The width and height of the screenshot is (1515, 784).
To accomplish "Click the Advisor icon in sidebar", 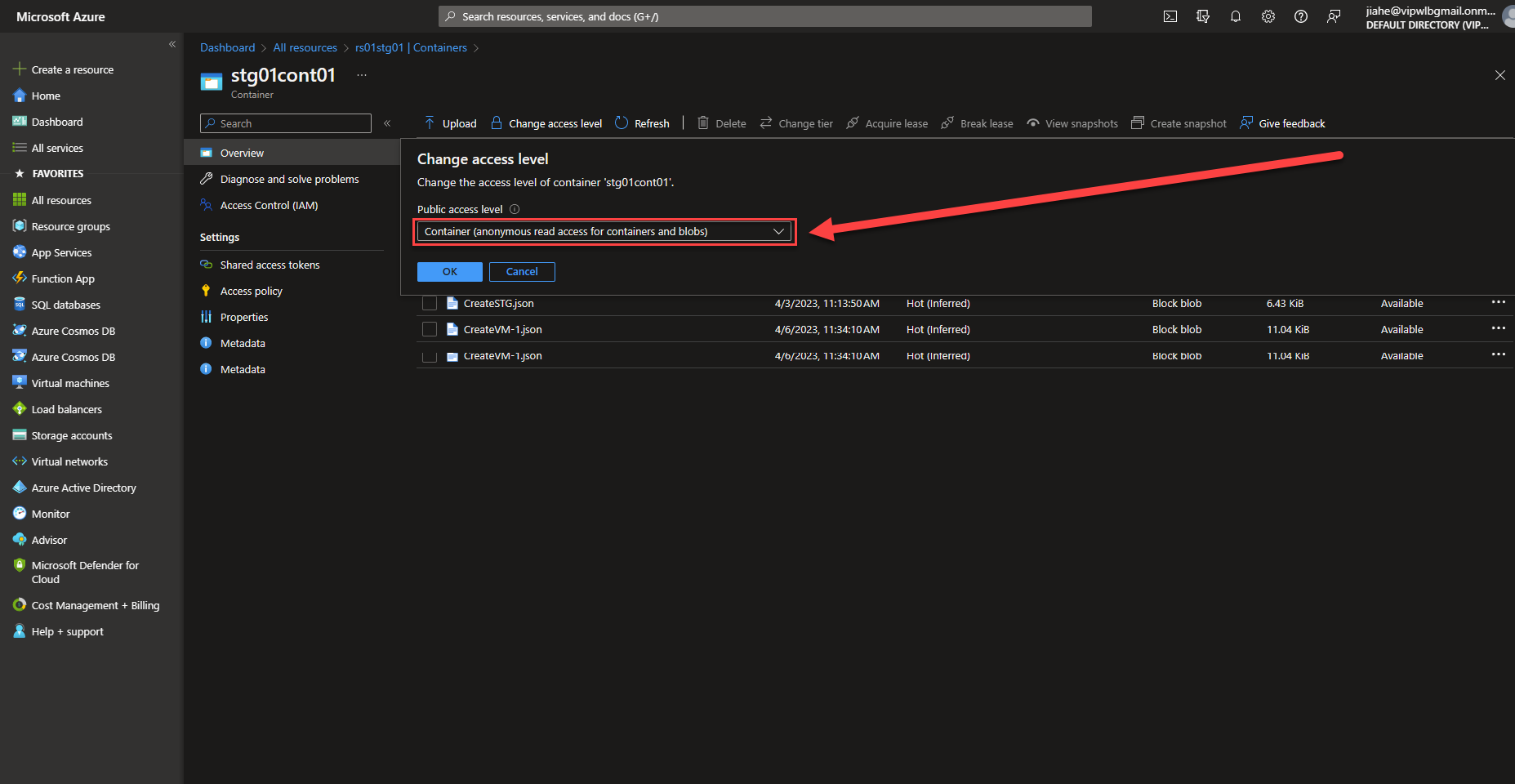I will click(x=20, y=540).
